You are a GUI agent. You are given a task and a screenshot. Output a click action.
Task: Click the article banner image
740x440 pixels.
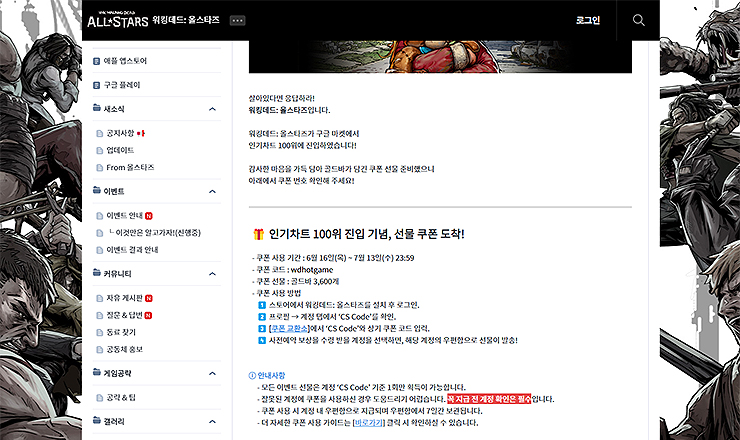point(440,57)
